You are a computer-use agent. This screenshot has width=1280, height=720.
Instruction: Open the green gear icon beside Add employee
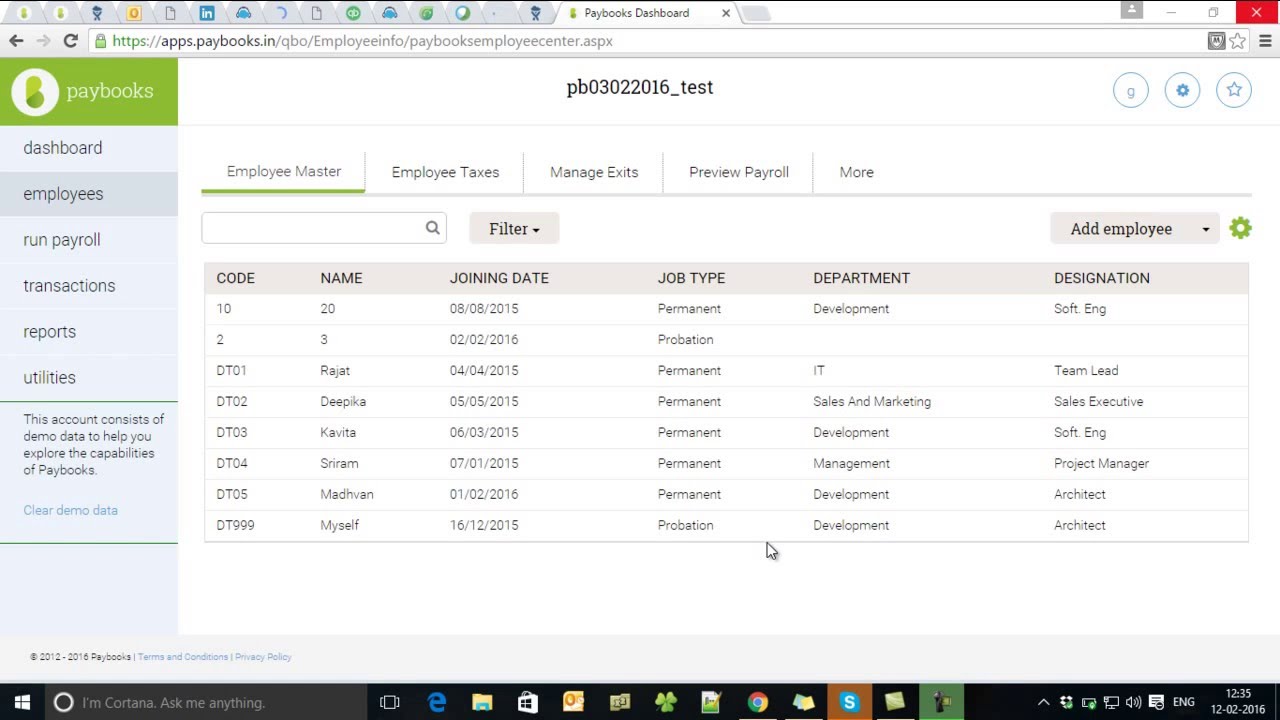tap(1240, 228)
